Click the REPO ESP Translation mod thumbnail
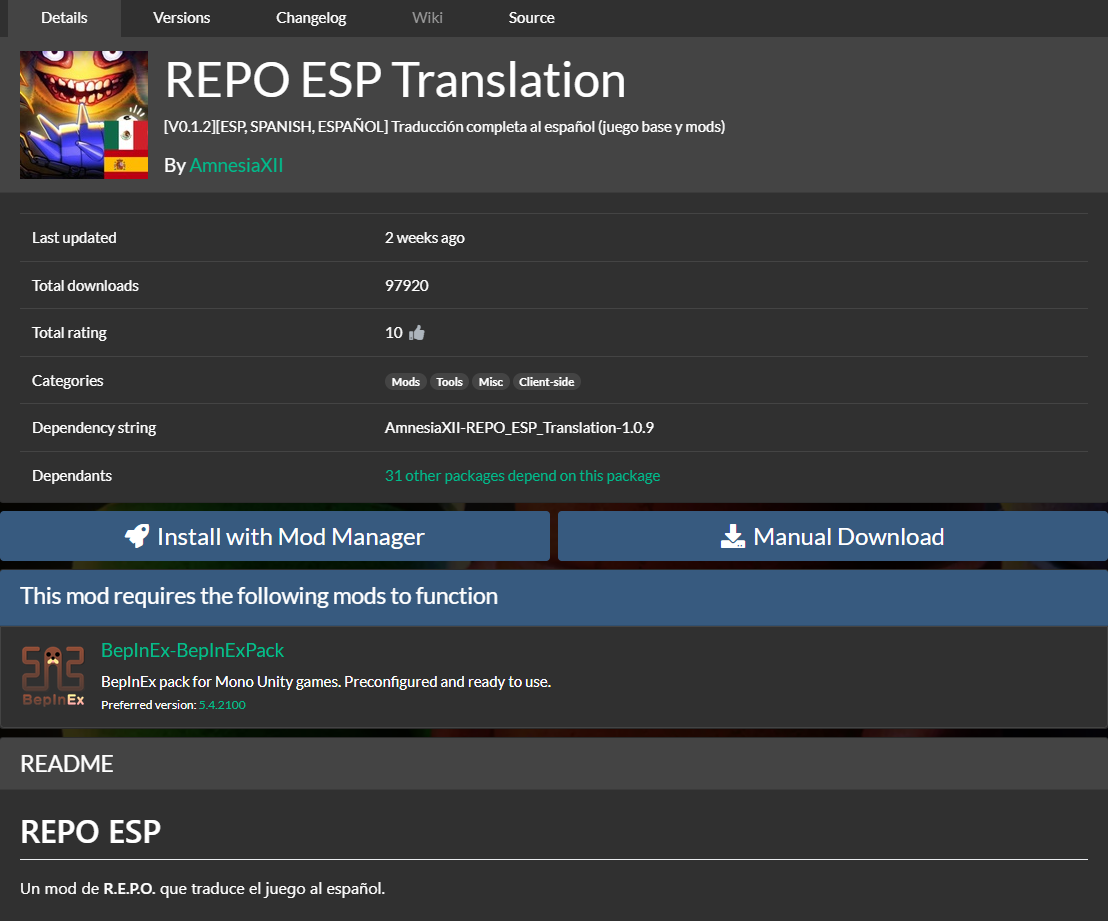The height and width of the screenshot is (921, 1108). coord(84,115)
